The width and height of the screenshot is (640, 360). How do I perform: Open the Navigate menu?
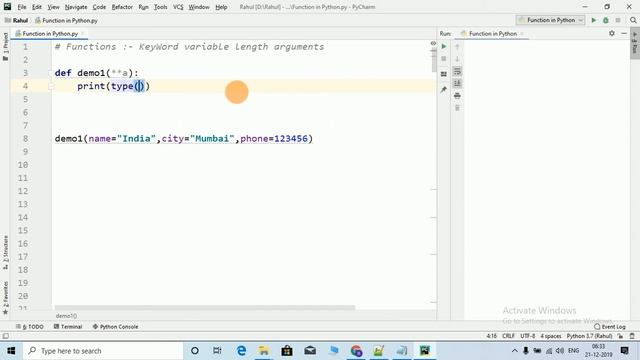coord(76,7)
